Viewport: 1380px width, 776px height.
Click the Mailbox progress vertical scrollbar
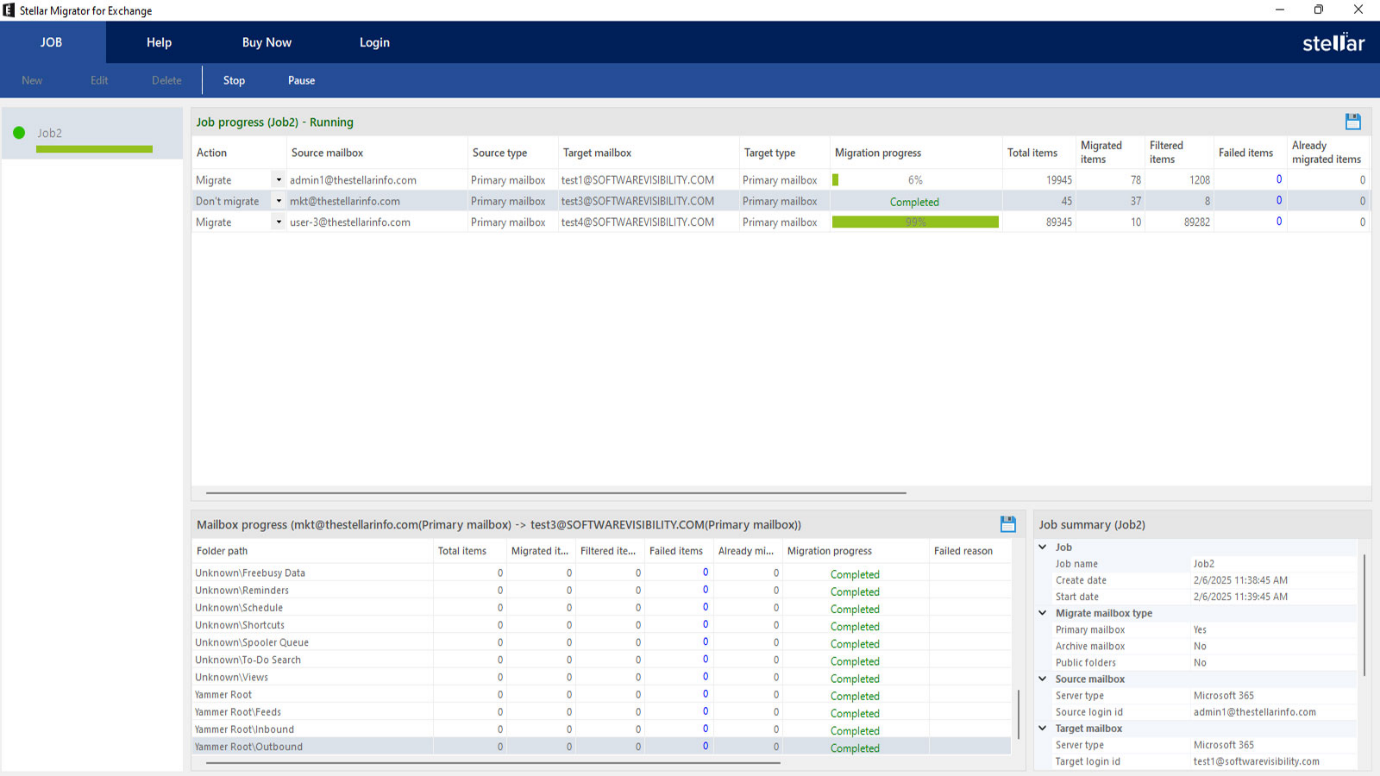1019,712
